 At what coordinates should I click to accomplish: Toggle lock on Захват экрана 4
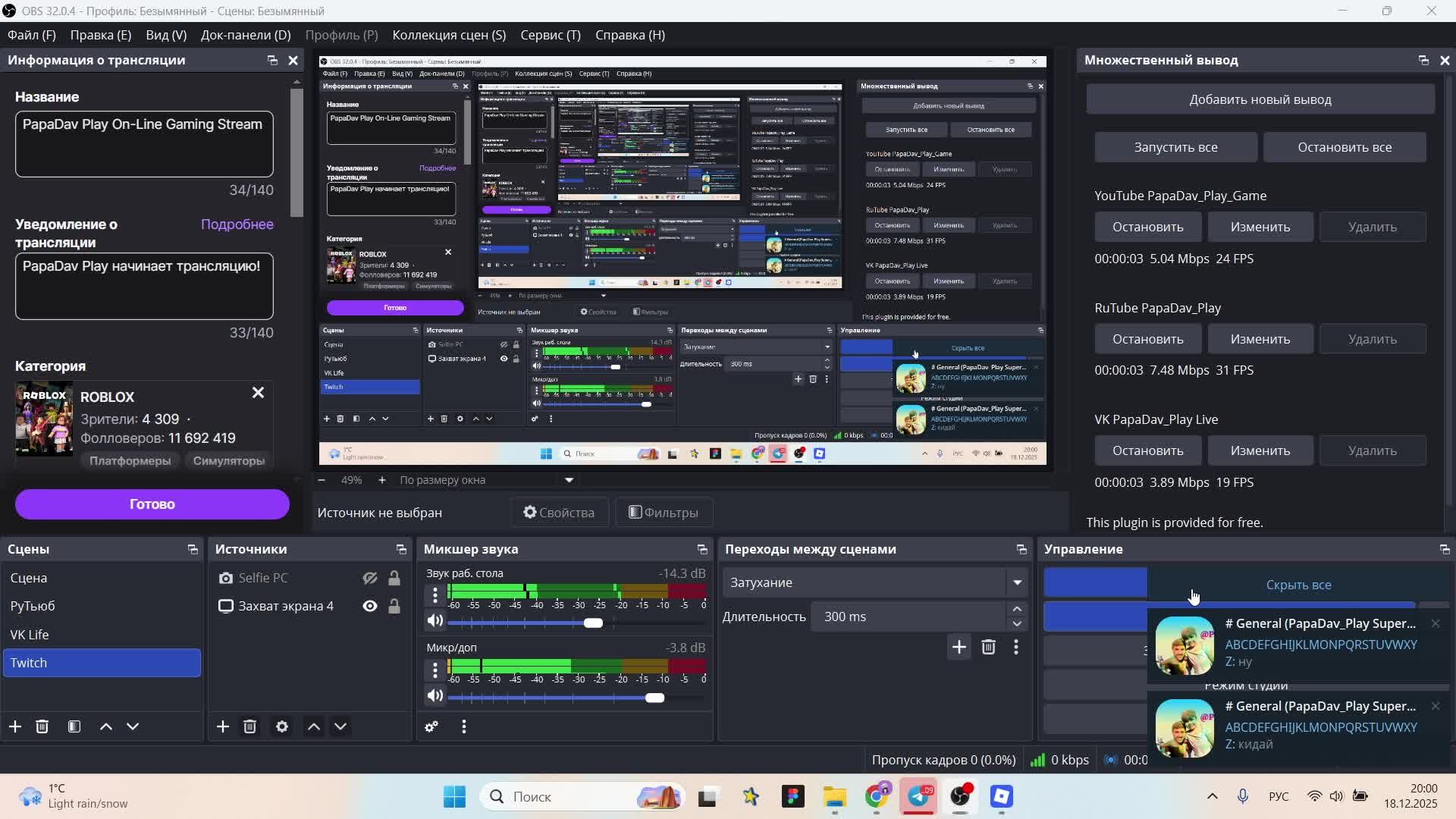[x=394, y=606]
